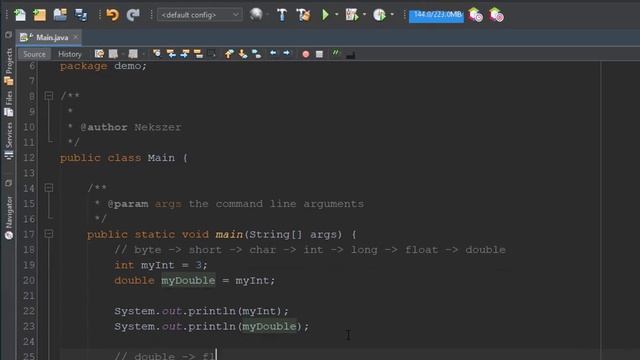
Task: Collapse the Javadoc fold at line 14
Action: tap(49, 188)
